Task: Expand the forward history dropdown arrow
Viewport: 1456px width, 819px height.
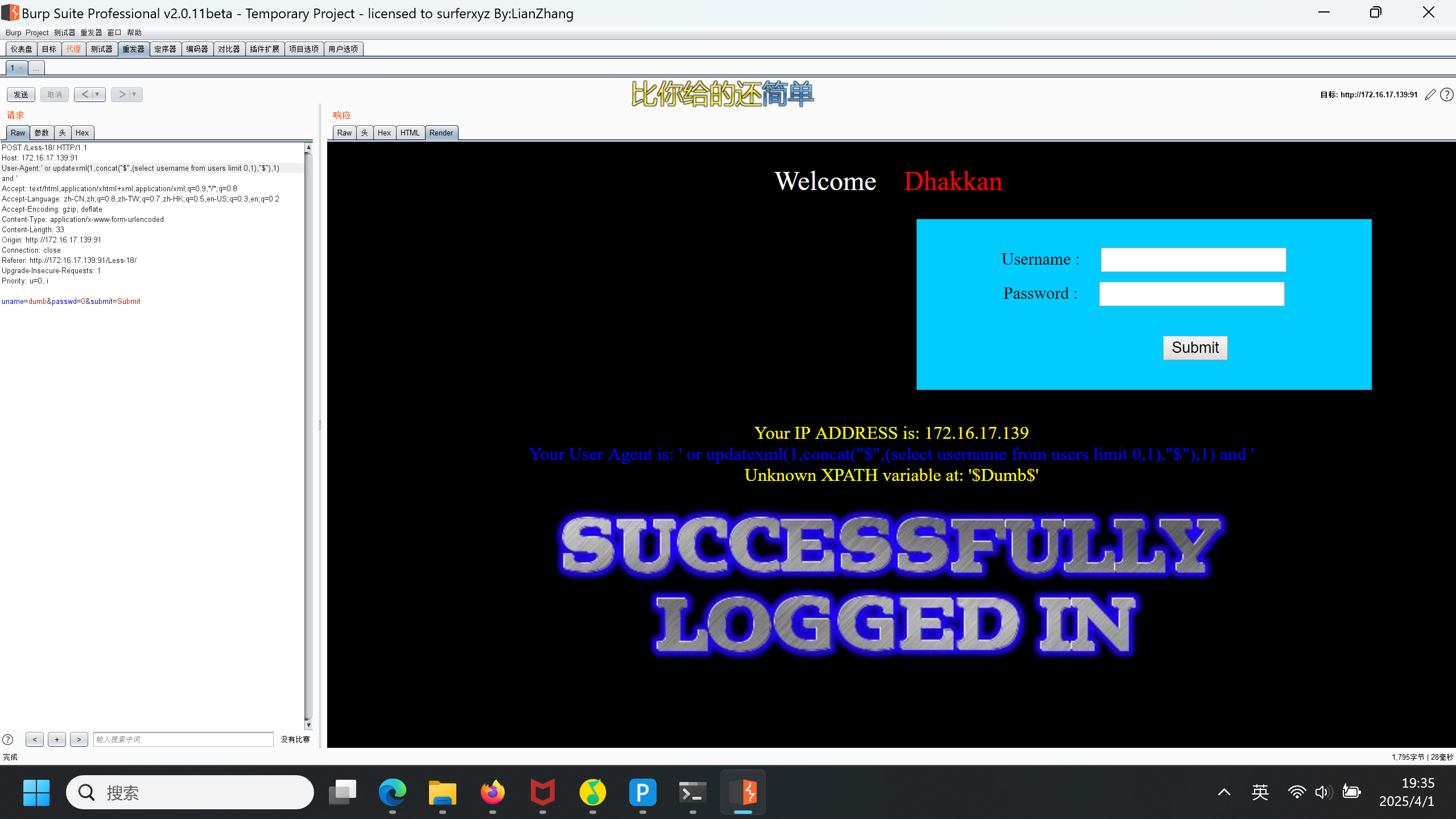Action: 135,94
